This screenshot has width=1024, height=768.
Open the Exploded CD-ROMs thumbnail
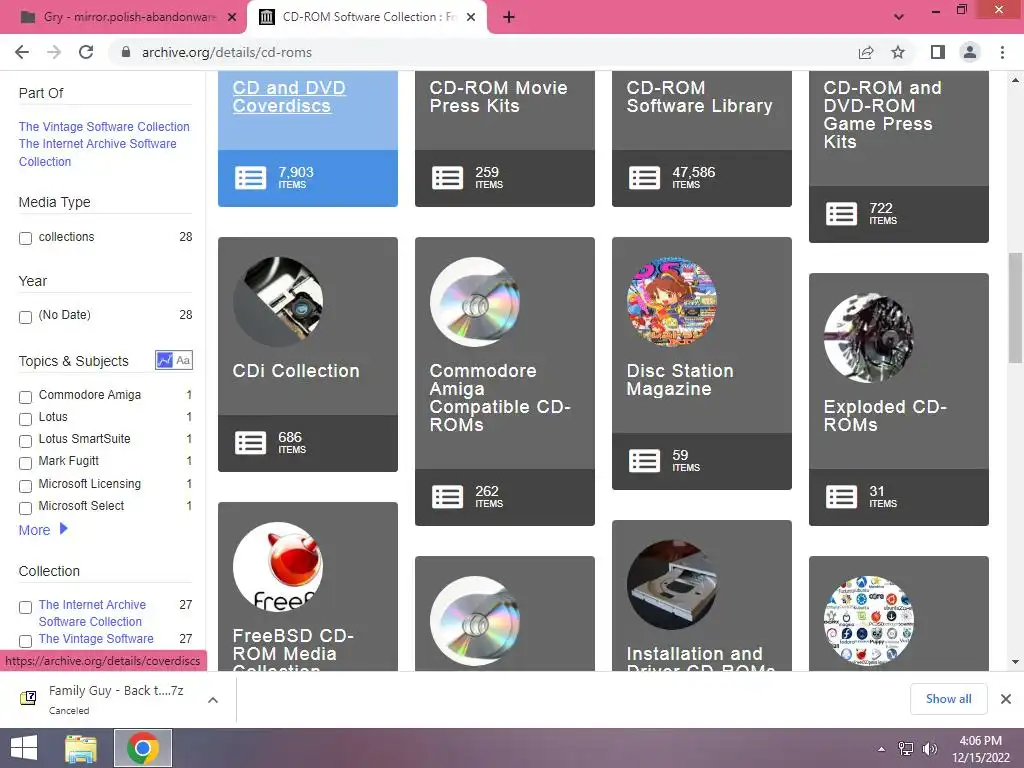[869, 338]
